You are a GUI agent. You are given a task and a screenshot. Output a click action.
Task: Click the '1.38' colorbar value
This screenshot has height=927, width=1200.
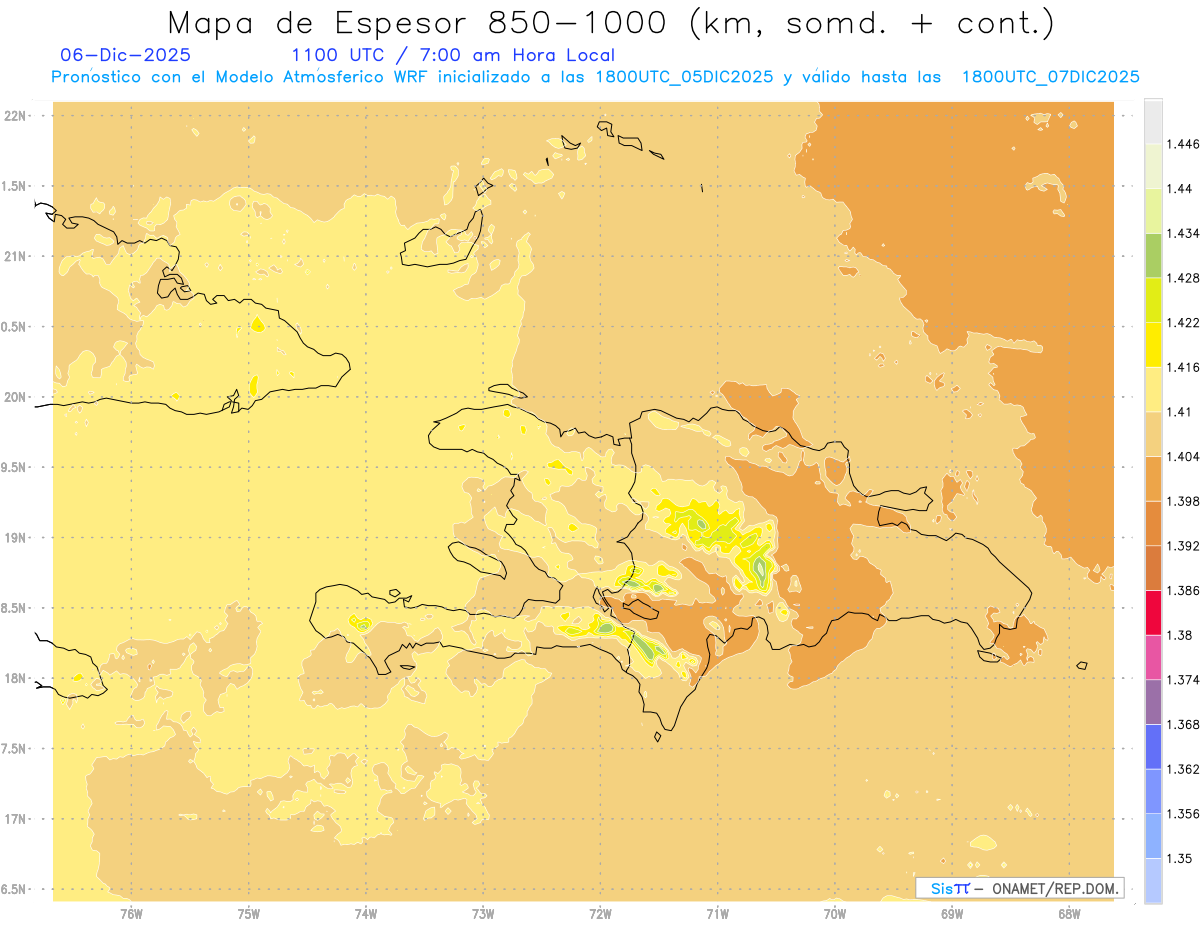[x=1181, y=635]
